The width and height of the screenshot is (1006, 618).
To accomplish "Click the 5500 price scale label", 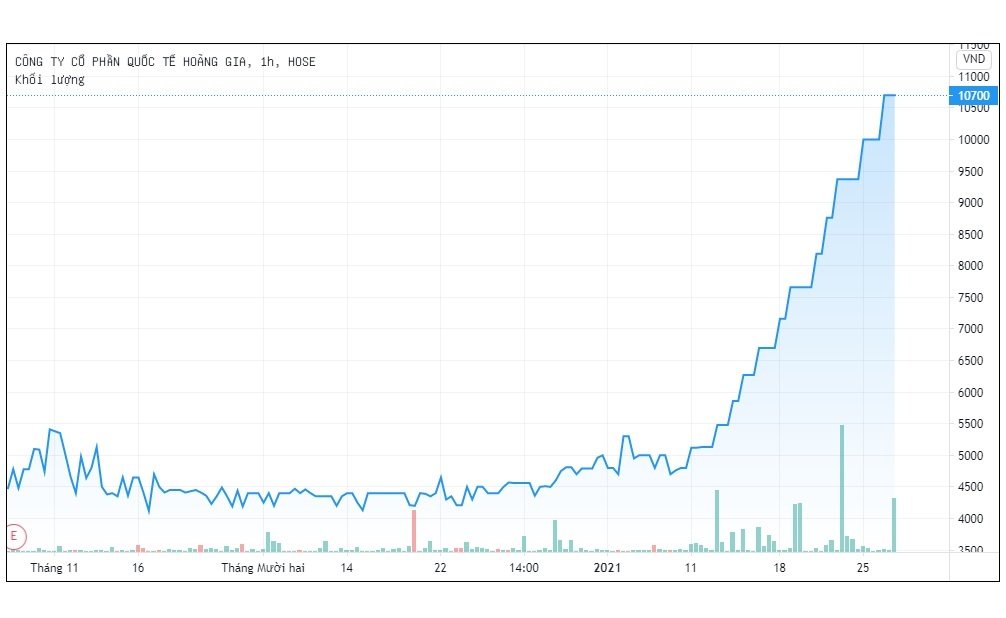I will tap(974, 425).
